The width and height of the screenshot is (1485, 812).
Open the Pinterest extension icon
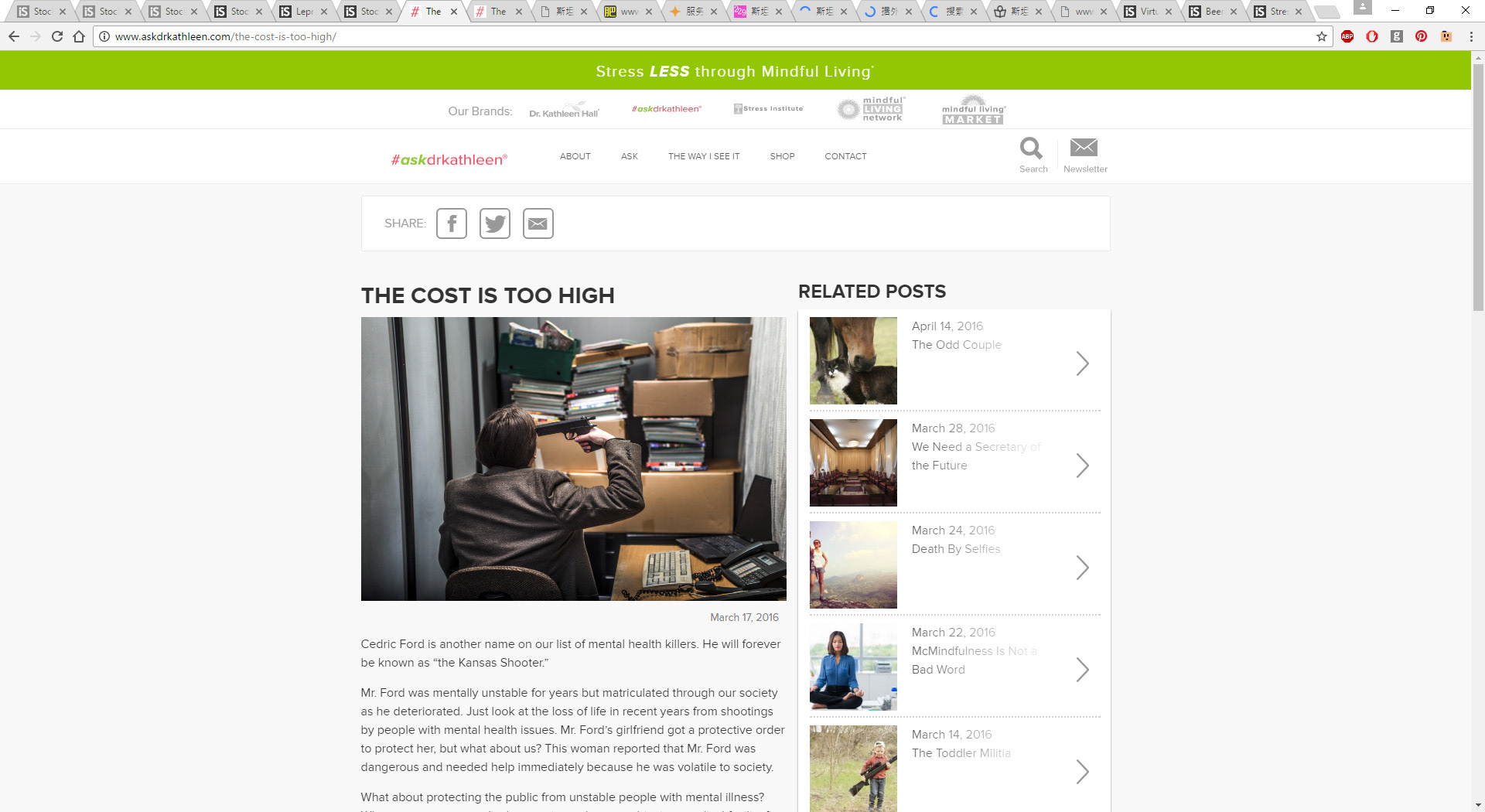(1422, 36)
